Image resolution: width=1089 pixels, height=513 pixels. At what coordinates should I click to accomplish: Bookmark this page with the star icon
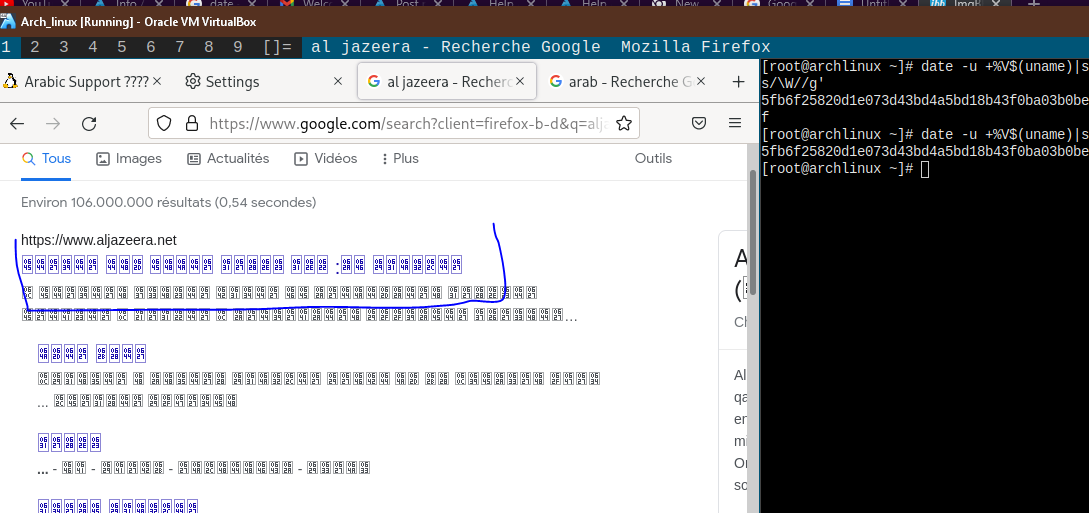pyautogui.click(x=624, y=124)
